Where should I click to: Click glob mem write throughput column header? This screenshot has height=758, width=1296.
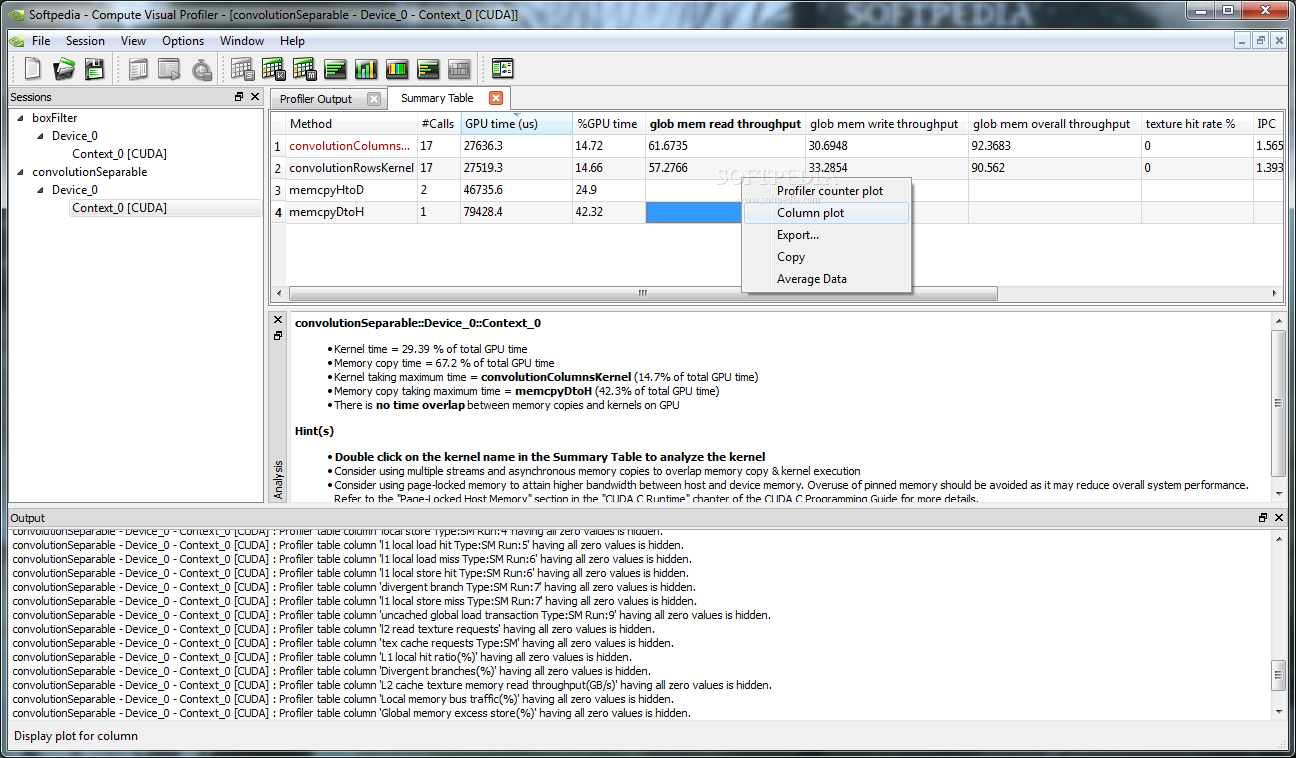coord(886,124)
